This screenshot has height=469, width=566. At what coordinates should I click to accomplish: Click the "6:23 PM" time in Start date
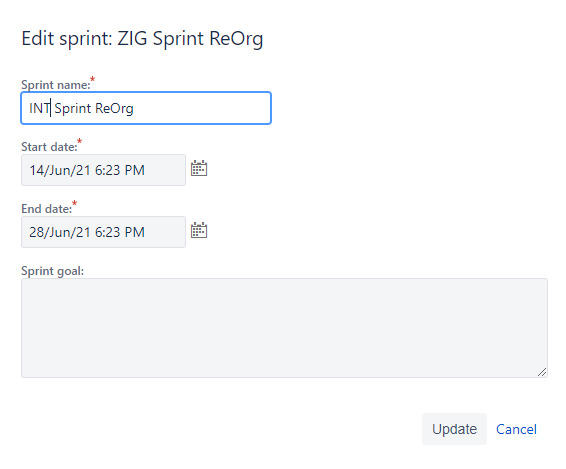tap(120, 170)
